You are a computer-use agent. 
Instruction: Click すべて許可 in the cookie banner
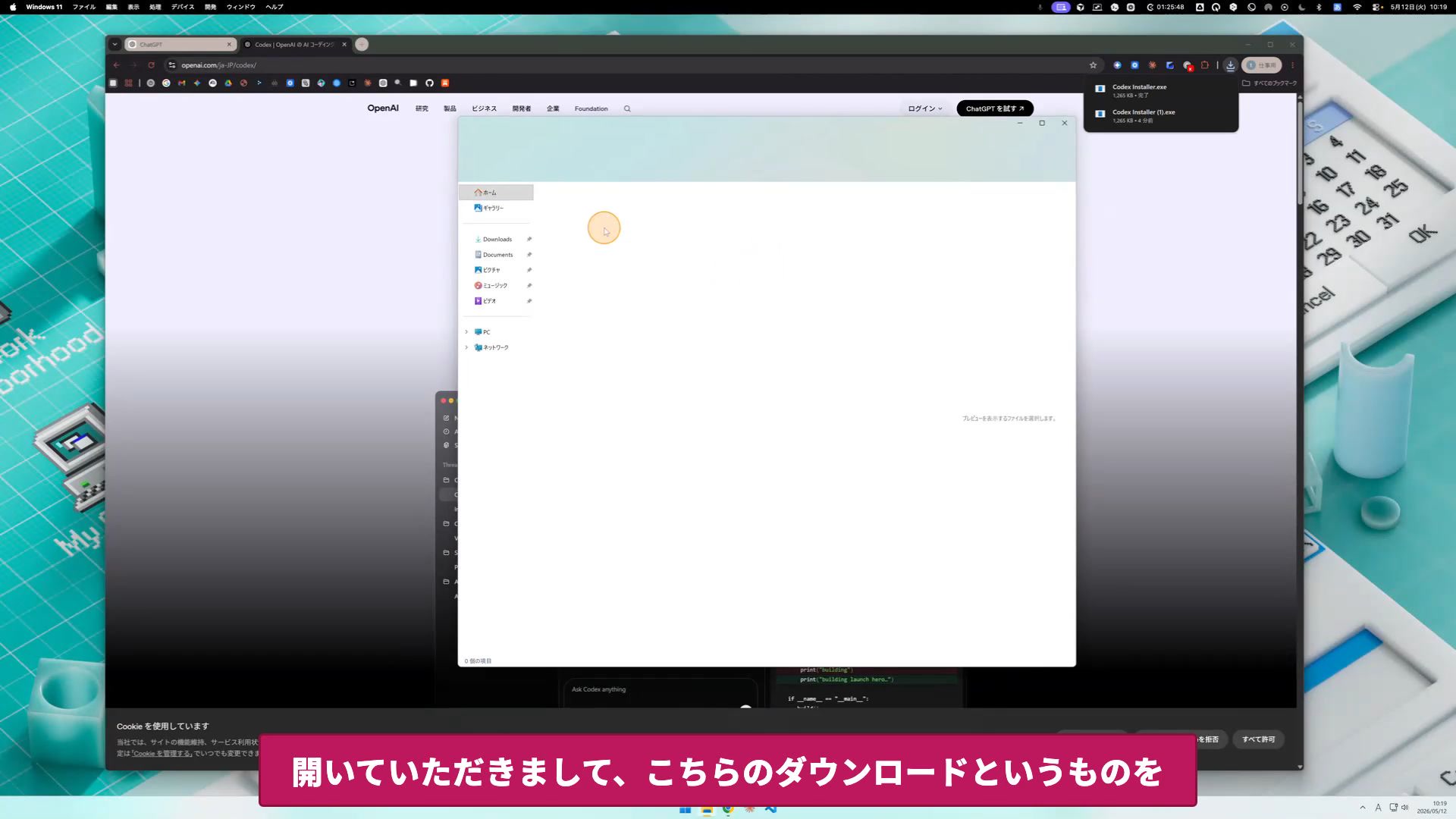tap(1258, 739)
